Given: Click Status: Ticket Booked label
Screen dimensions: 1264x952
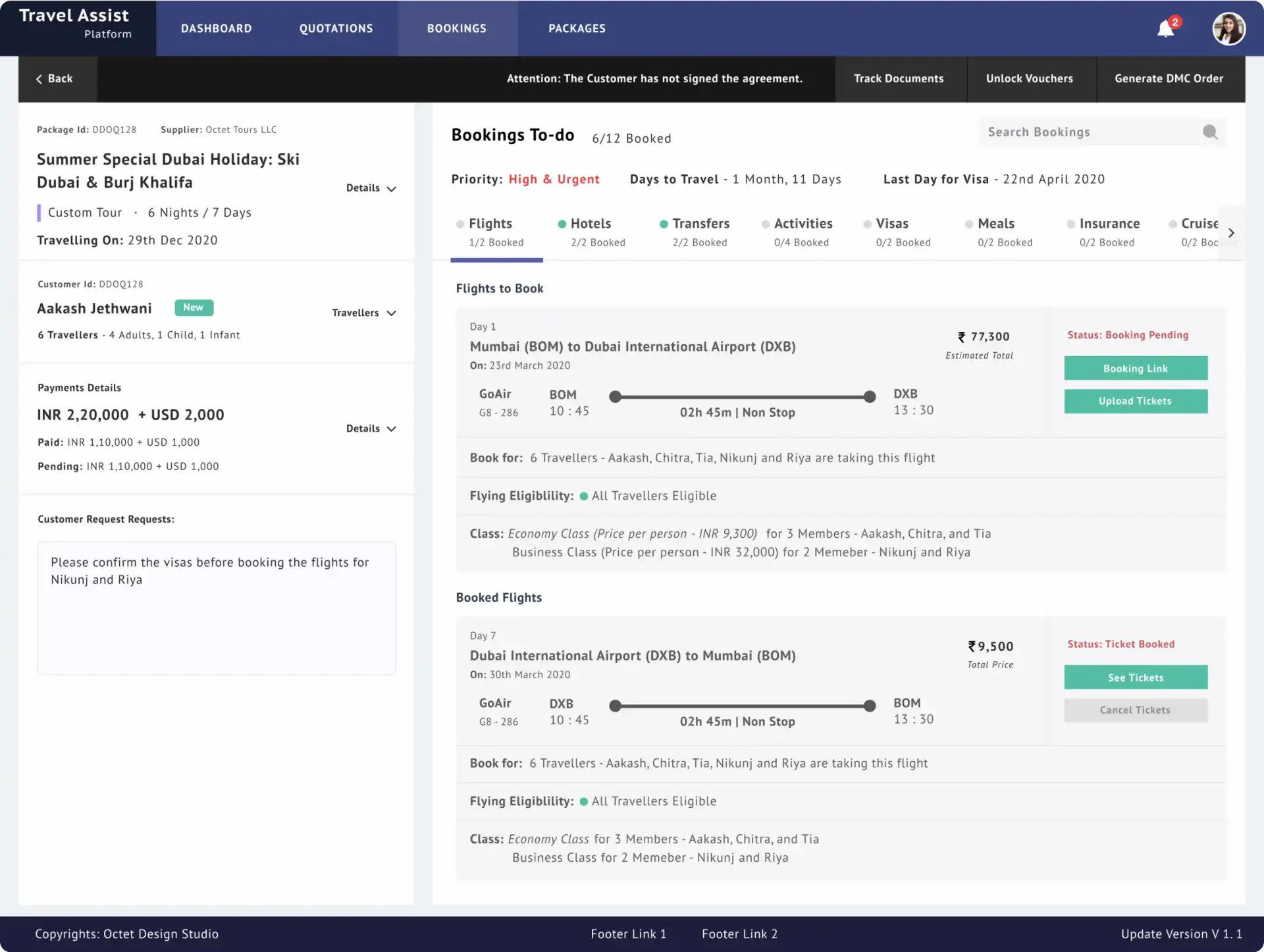Looking at the screenshot, I should tap(1121, 644).
